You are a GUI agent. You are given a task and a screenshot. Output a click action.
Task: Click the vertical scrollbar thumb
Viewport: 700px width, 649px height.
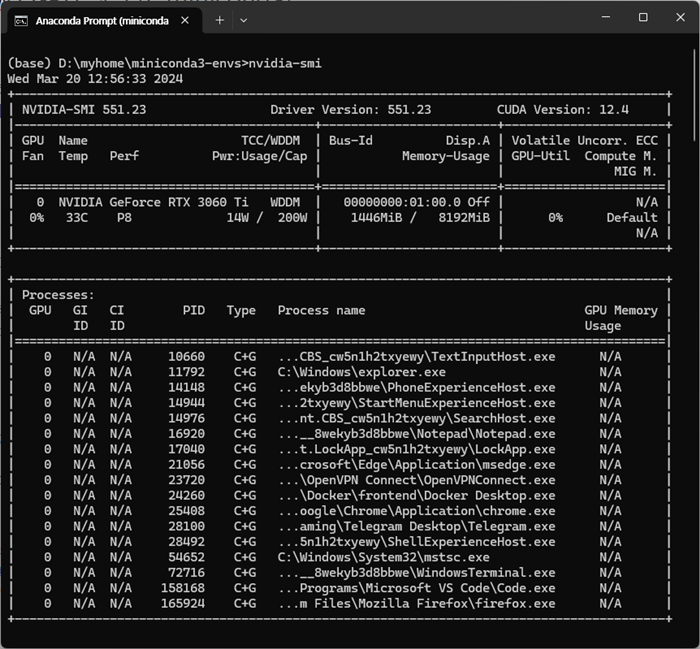696,96
